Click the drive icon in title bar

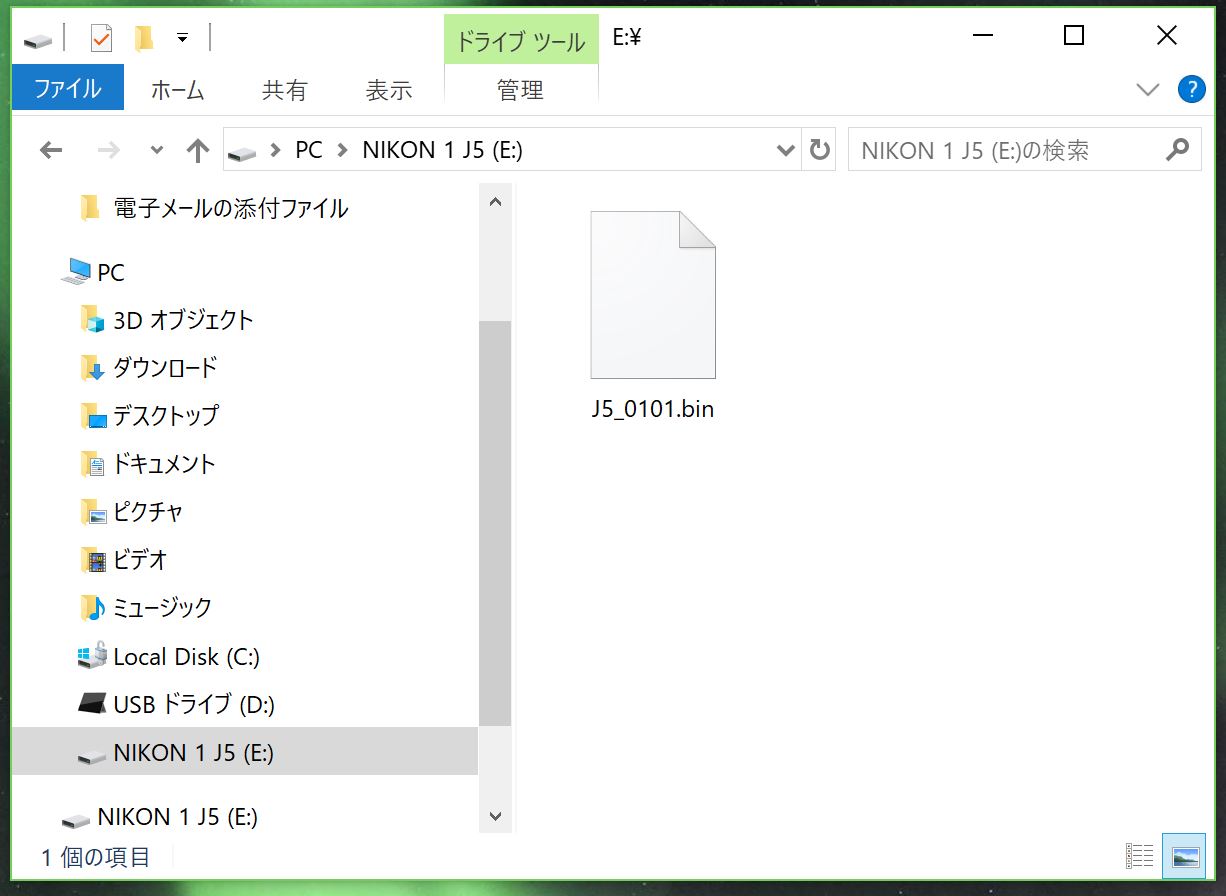[37, 41]
